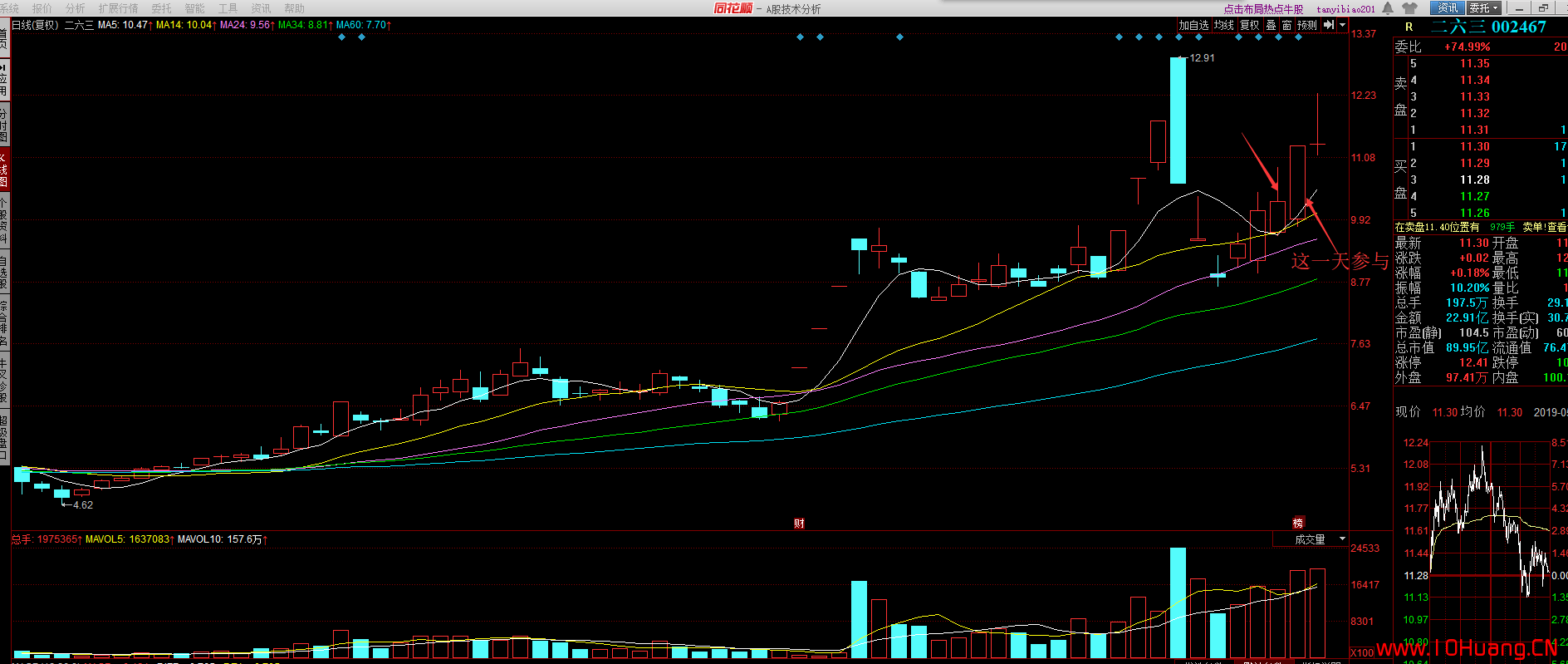
Task: Click the 窗 toolbar button
Action: point(1286,25)
